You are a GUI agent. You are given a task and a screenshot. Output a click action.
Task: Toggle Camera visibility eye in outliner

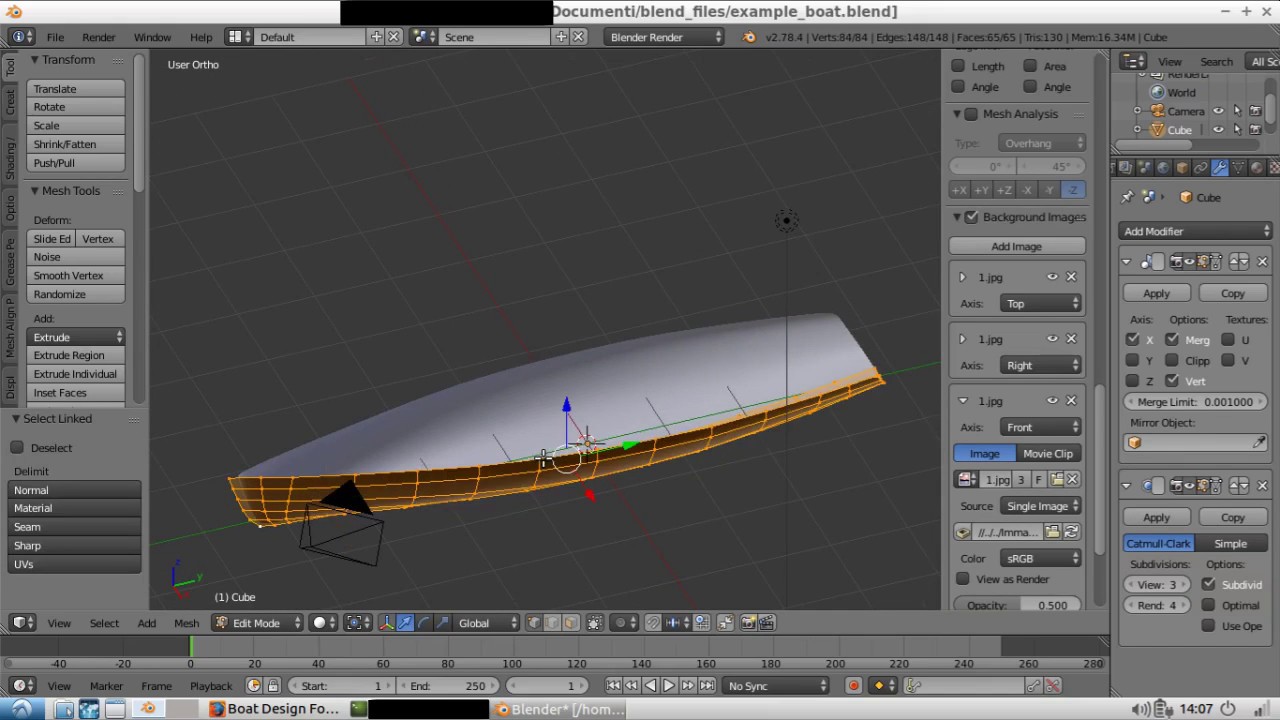click(x=1218, y=111)
